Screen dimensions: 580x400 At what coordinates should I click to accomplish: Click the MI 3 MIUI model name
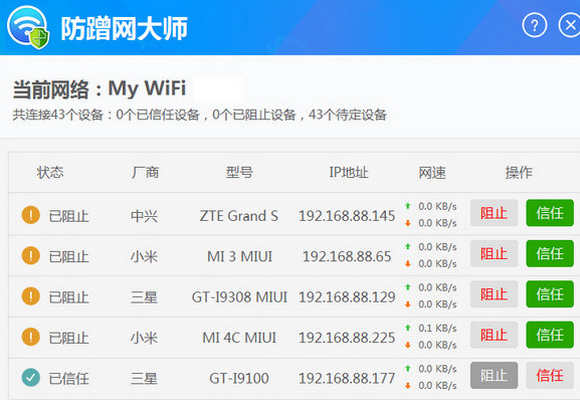(x=240, y=256)
